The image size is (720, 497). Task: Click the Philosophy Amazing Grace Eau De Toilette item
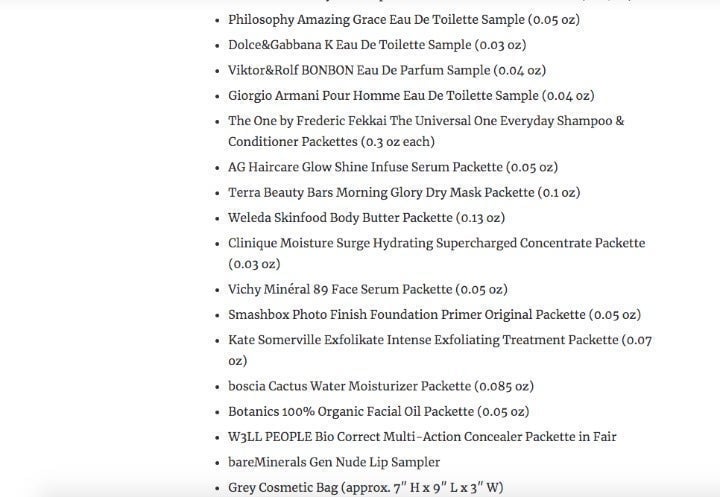[x=404, y=20]
